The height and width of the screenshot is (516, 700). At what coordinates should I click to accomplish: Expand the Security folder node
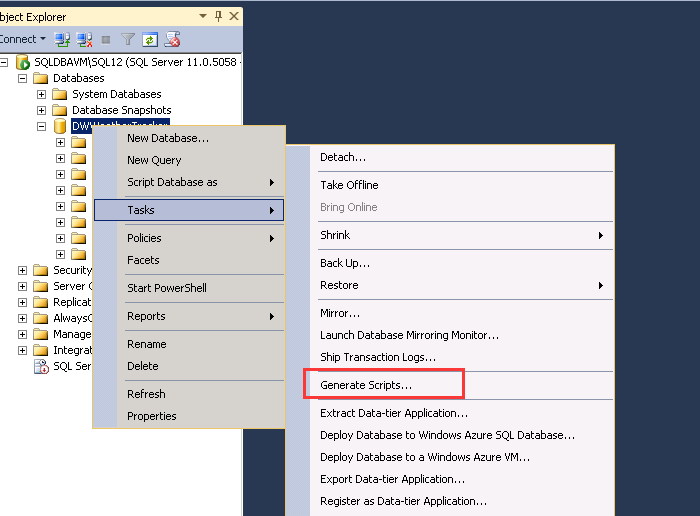(x=22, y=270)
